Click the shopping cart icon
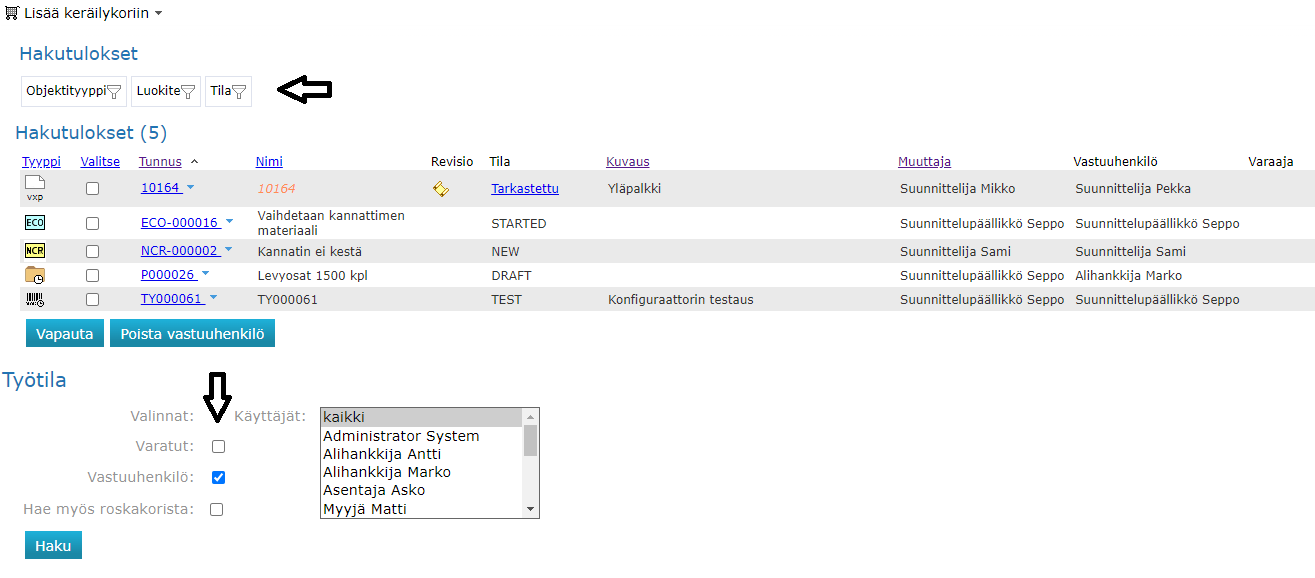Viewport: 1315px width, 578px height. (x=13, y=13)
